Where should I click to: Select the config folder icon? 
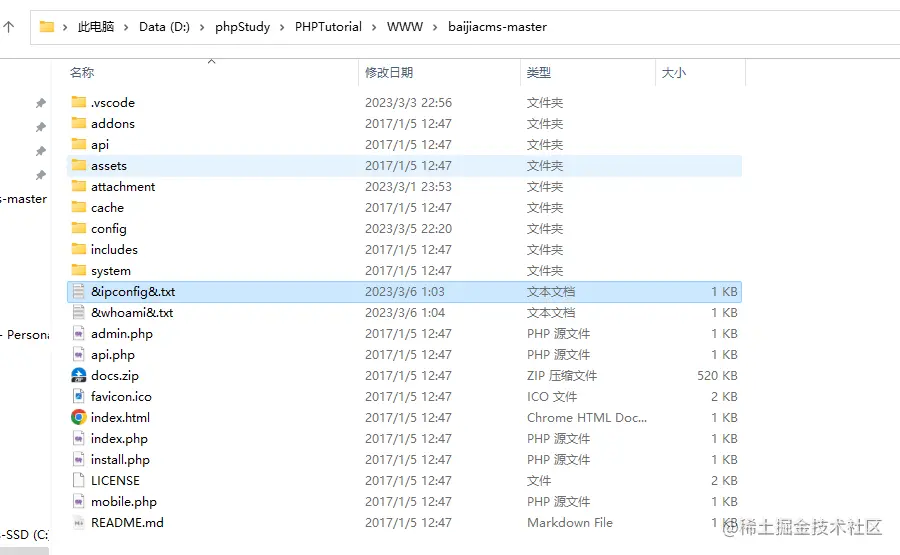pos(79,228)
